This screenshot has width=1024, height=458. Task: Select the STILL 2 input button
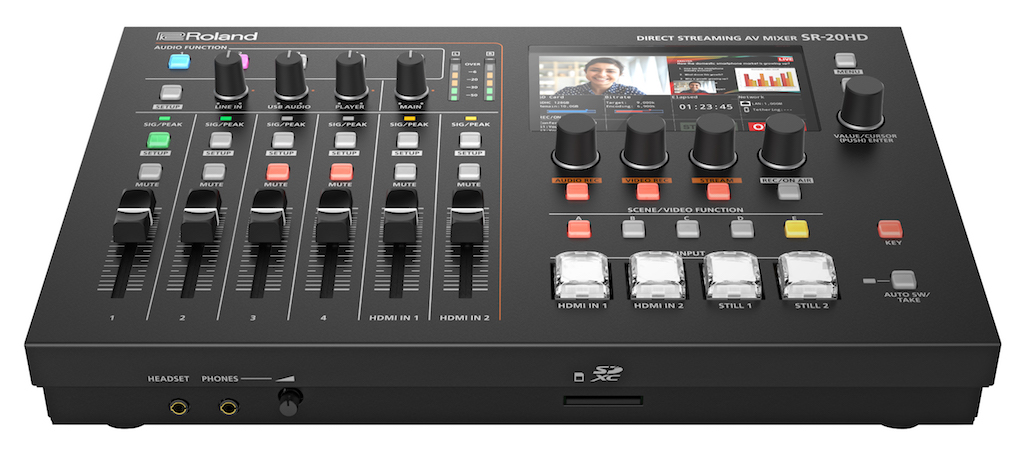click(811, 277)
